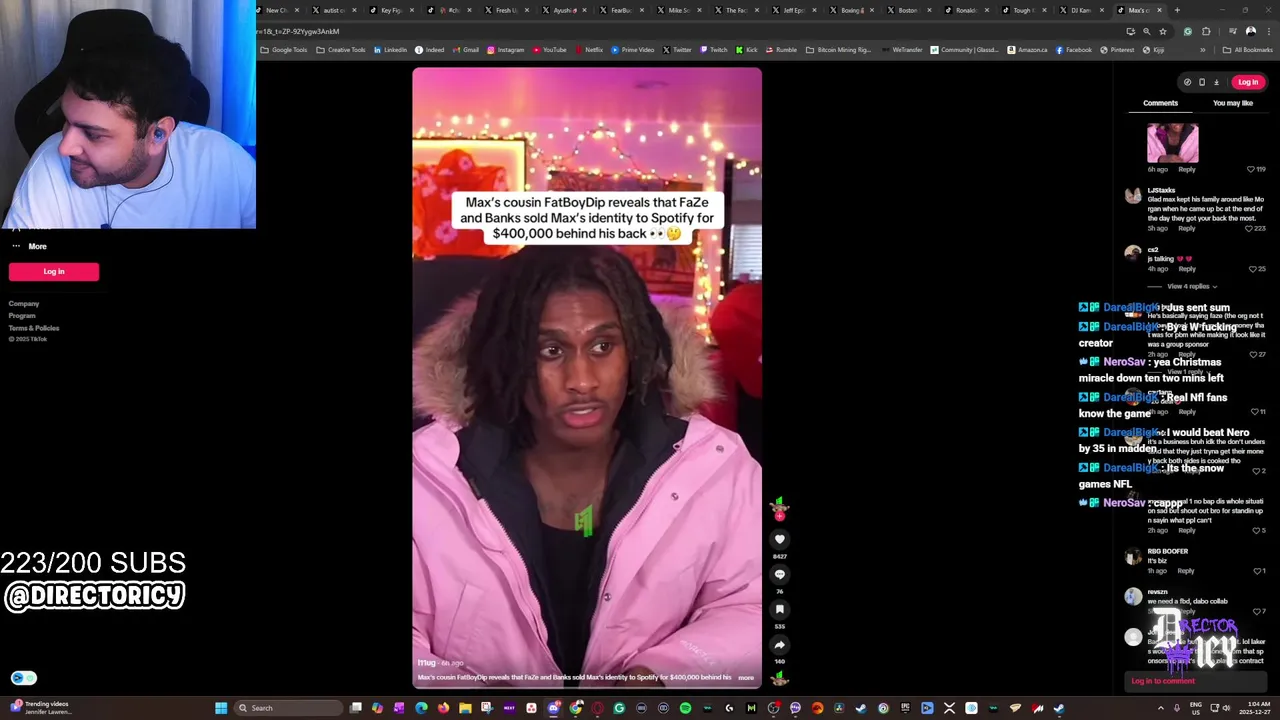Click the phone app icon near Log in

(x=1202, y=82)
